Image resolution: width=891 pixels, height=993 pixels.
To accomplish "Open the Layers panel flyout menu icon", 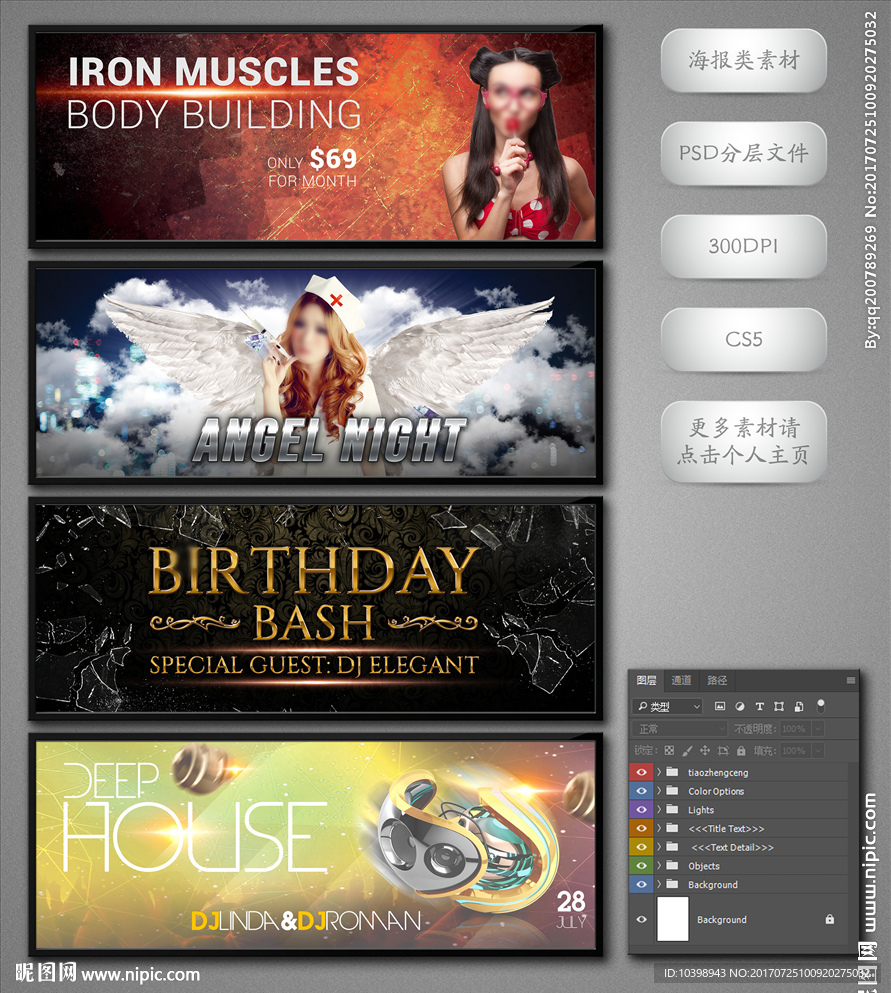I will tap(850, 680).
